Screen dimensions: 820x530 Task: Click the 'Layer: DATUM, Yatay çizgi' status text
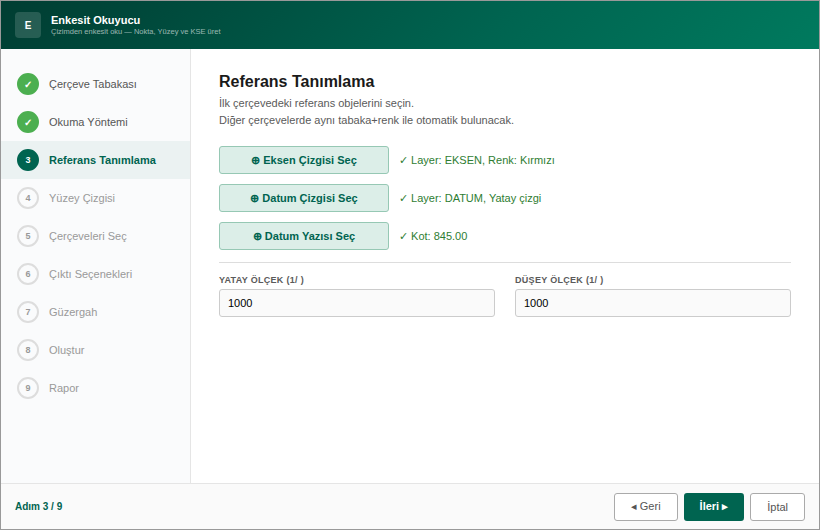[470, 198]
